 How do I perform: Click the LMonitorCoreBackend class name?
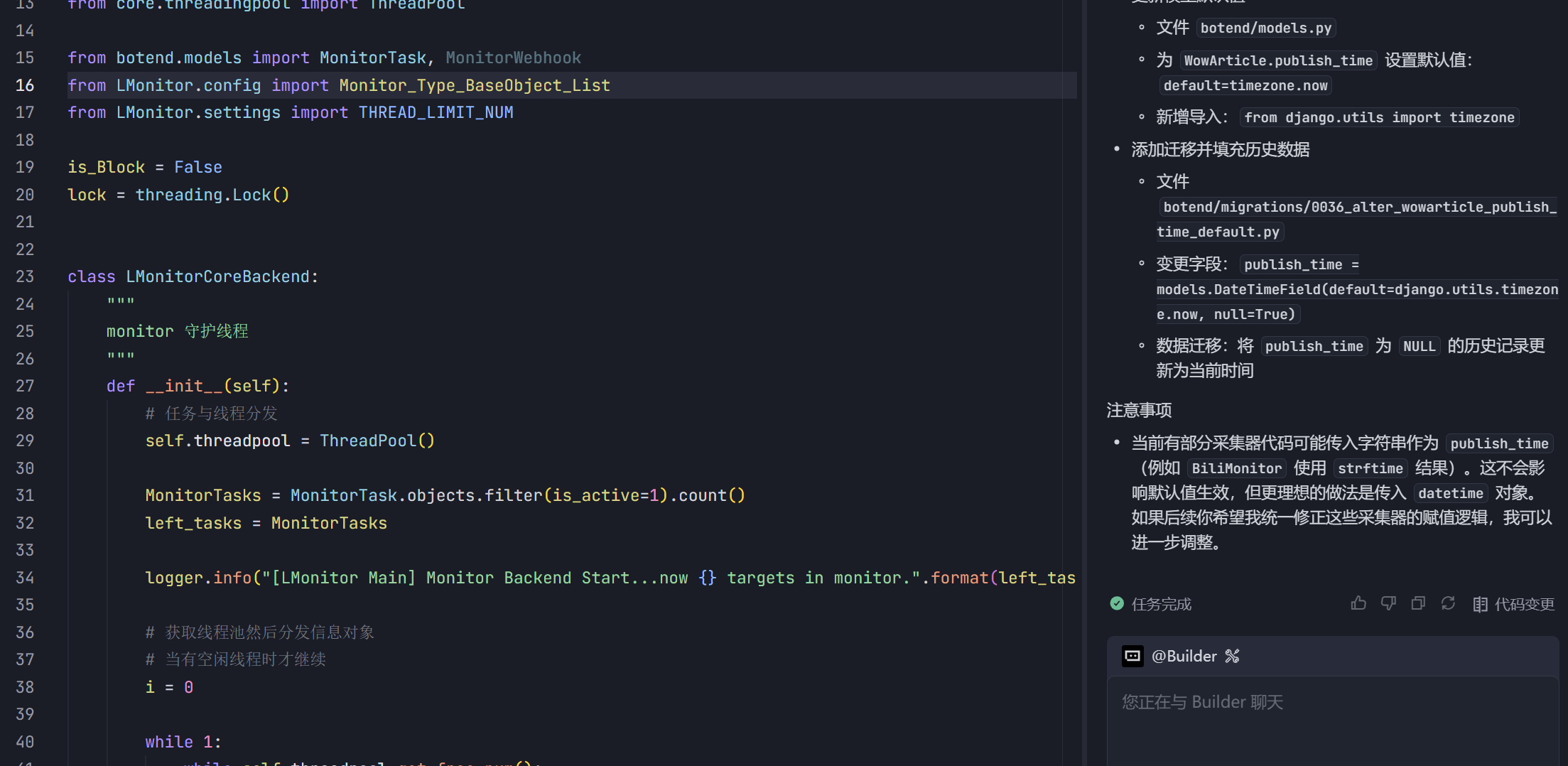tap(218, 276)
